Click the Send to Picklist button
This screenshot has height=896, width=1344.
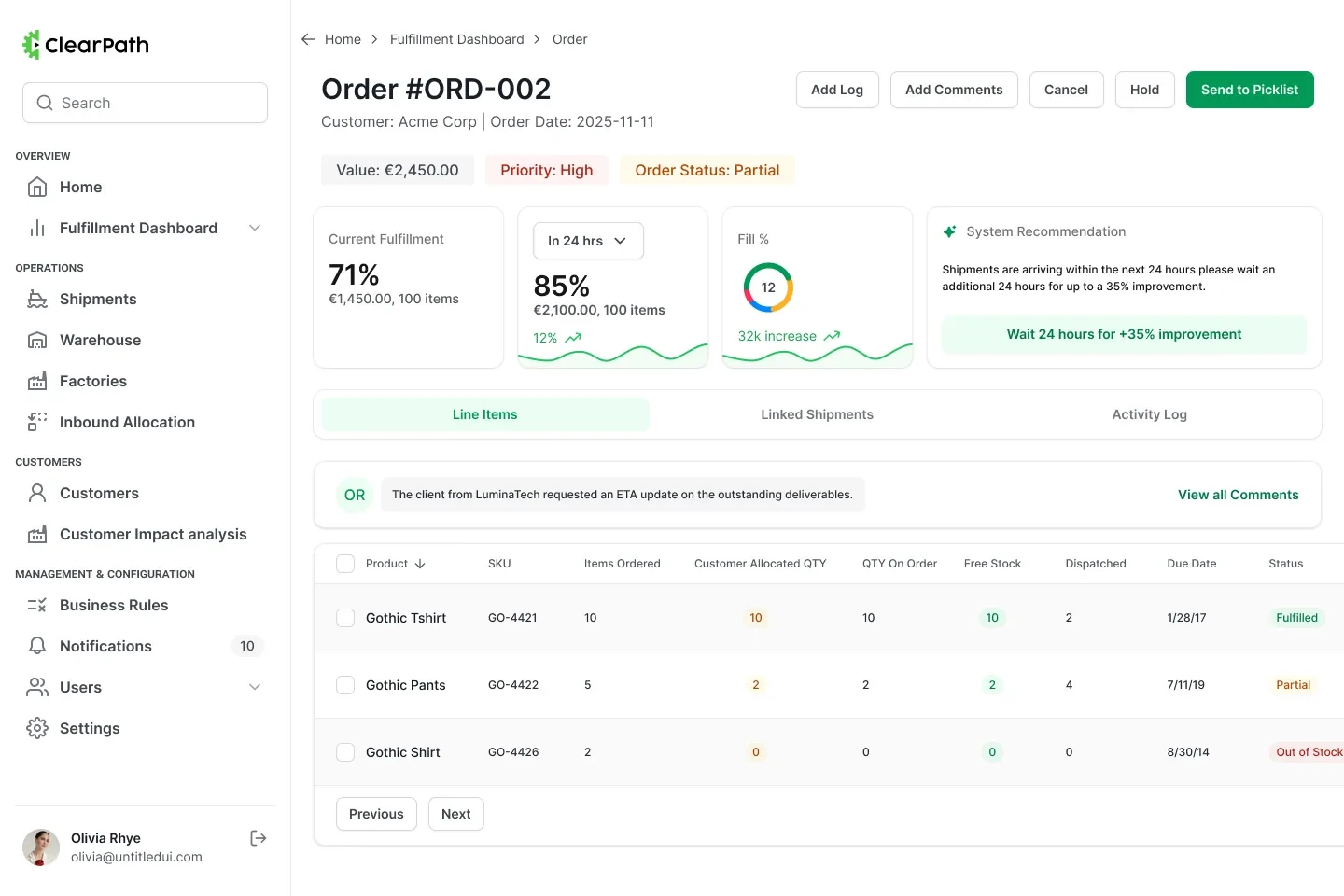point(1250,90)
